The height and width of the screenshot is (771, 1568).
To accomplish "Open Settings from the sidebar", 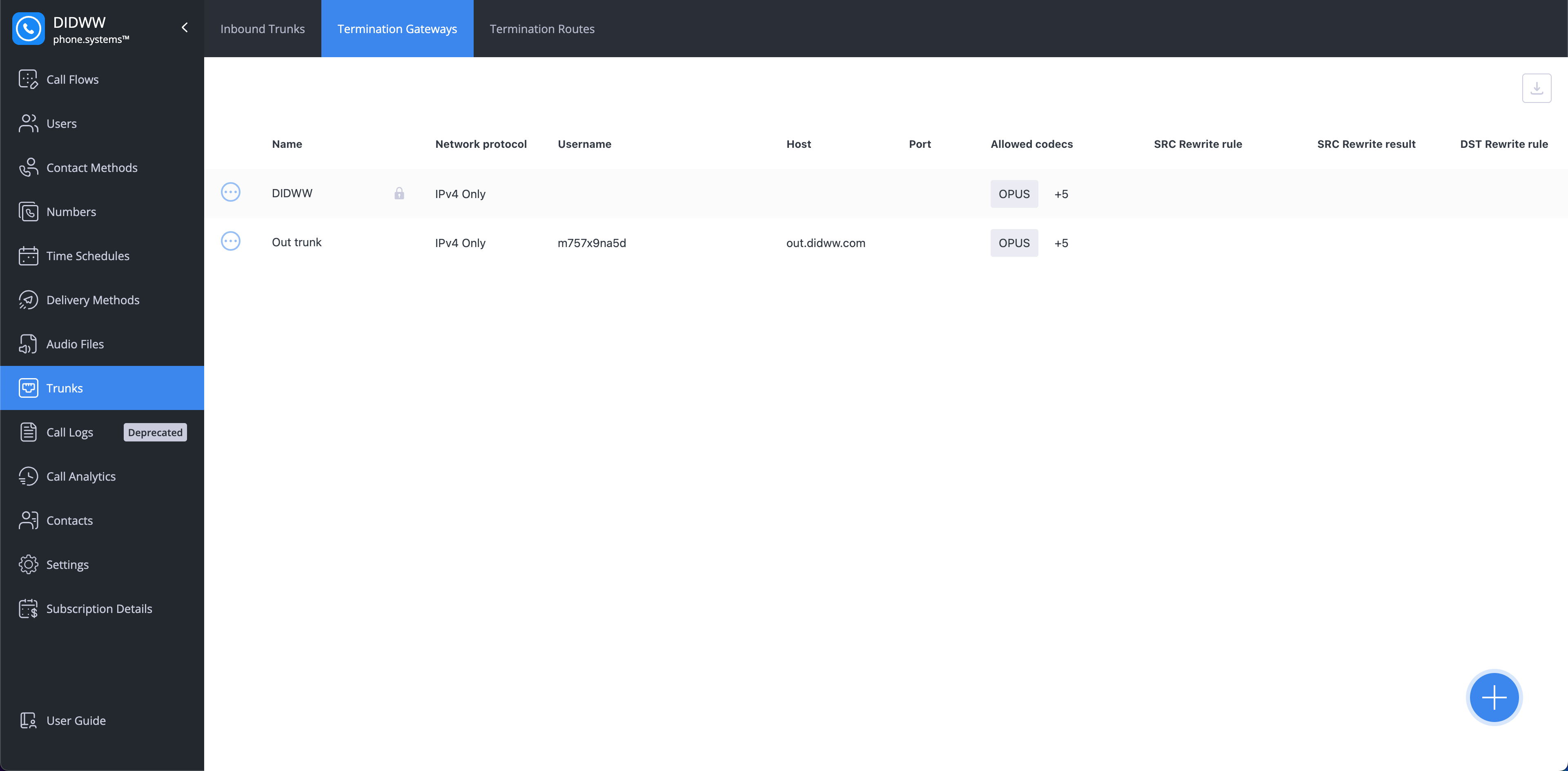I will (x=67, y=564).
